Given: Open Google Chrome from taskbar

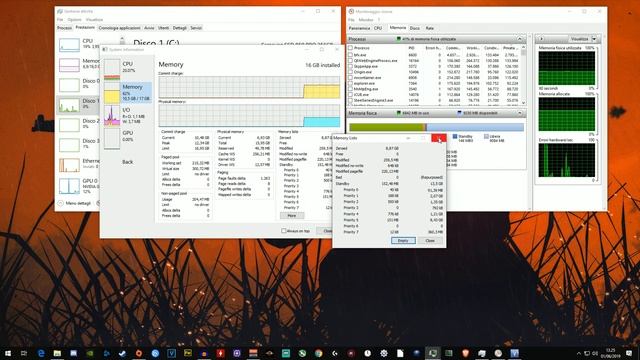Looking at the screenshot, I should (x=318, y=353).
